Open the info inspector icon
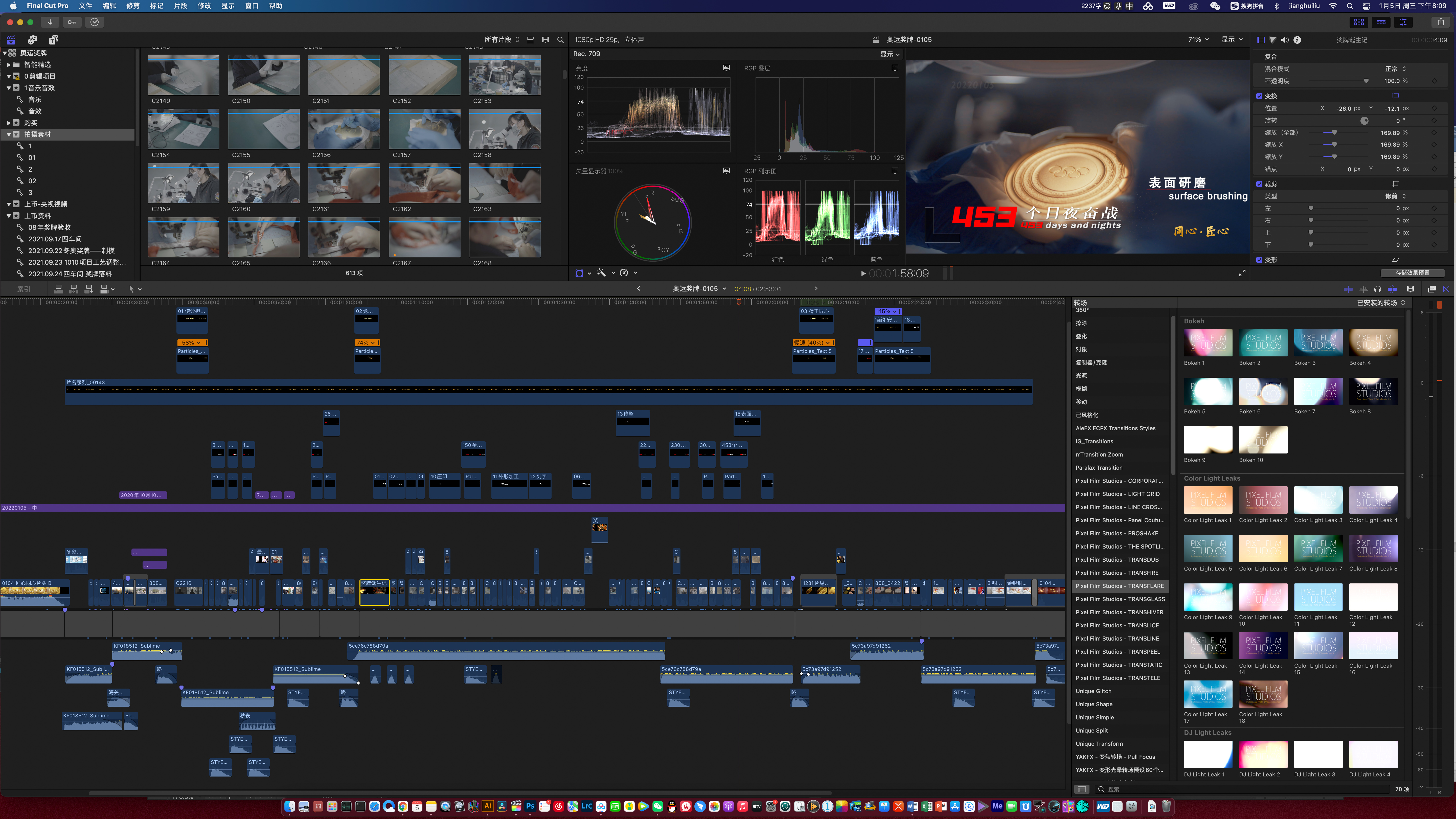This screenshot has height=819, width=1456. pos(1297,40)
